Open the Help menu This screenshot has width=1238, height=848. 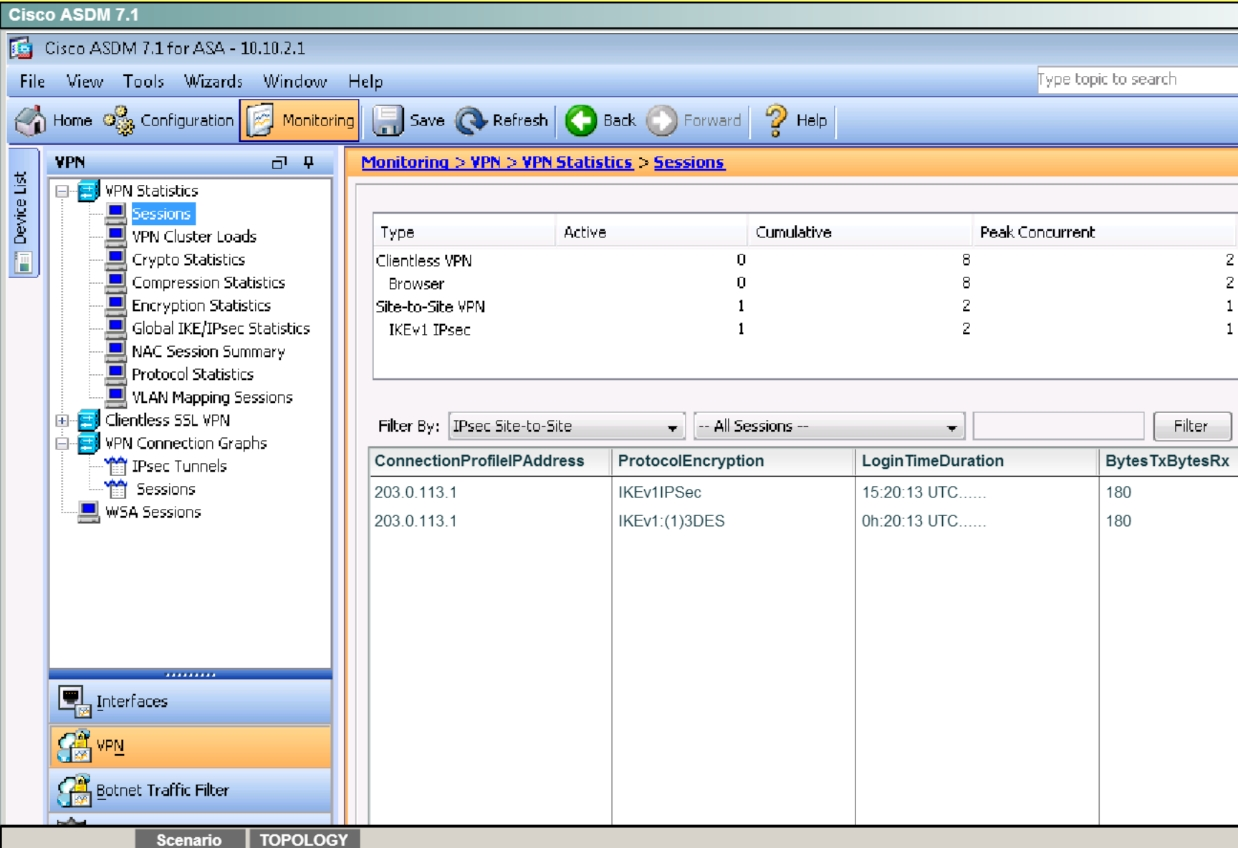pos(366,82)
